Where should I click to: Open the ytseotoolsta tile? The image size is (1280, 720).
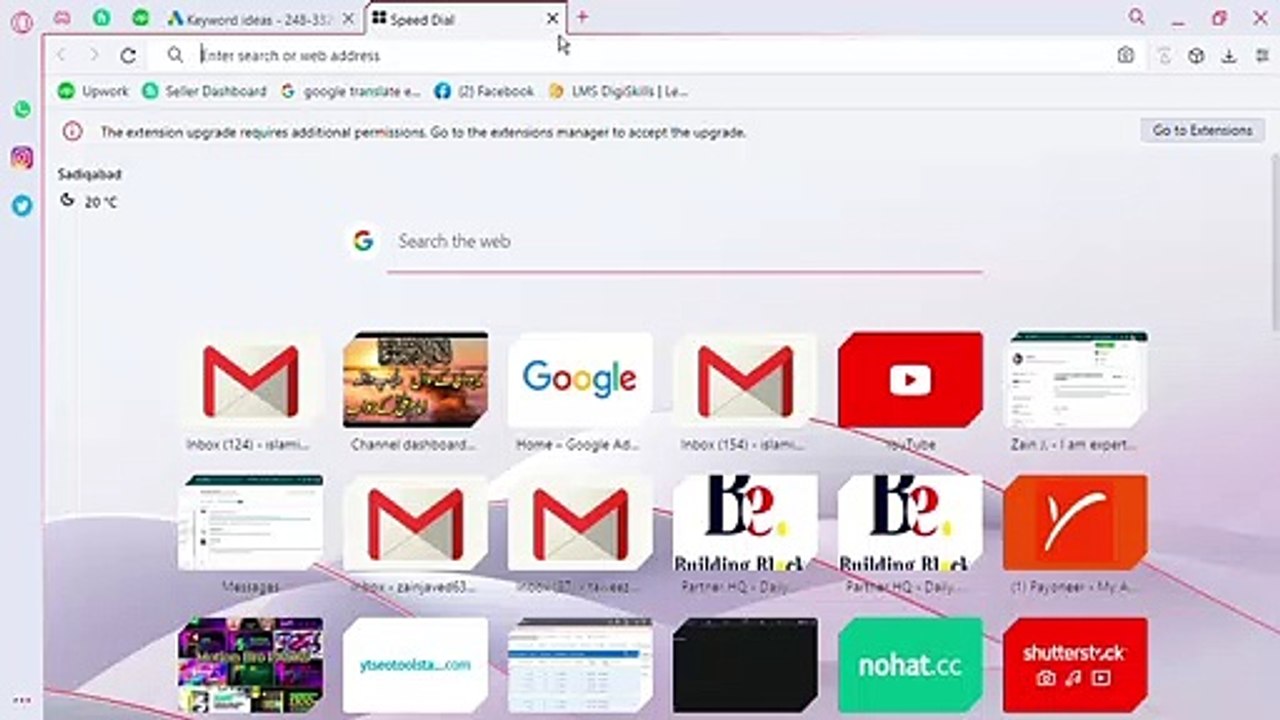[x=415, y=665]
